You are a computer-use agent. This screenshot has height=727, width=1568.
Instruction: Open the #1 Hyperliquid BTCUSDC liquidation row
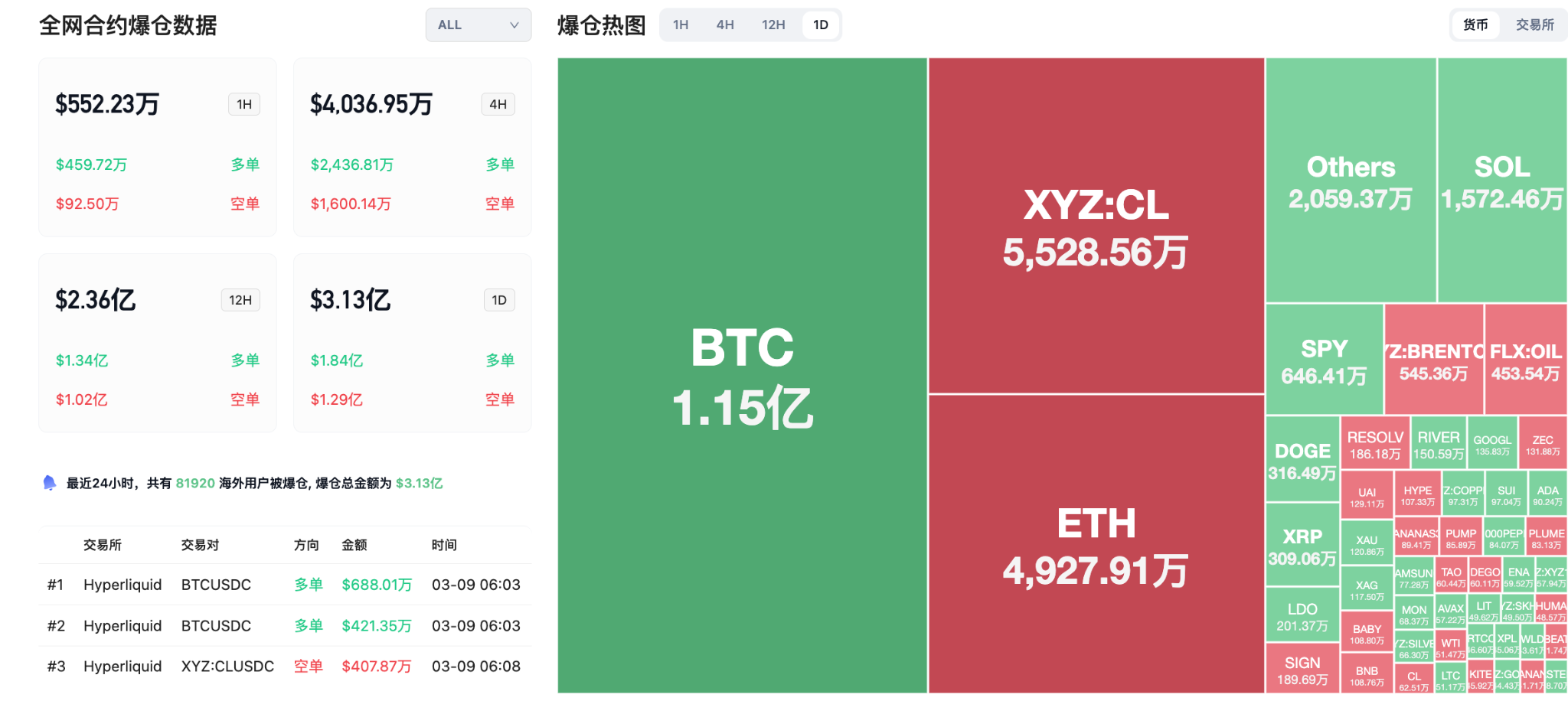[x=283, y=585]
